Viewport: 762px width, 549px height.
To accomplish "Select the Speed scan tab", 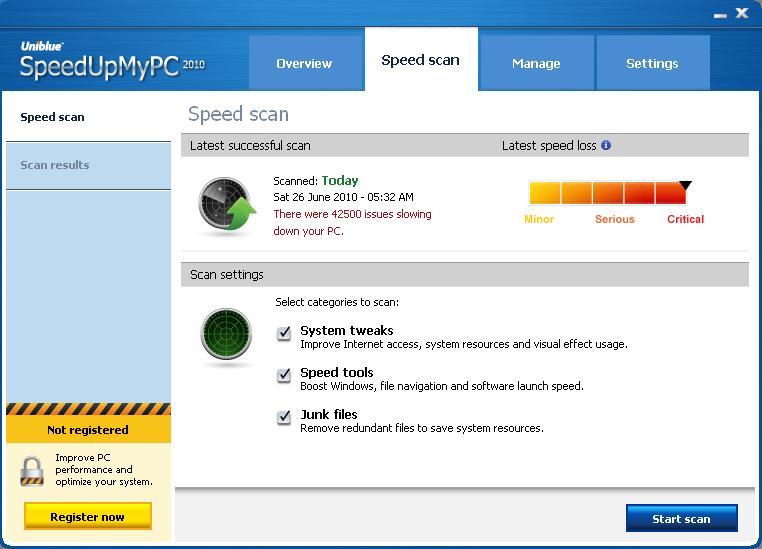I will pyautogui.click(x=421, y=59).
